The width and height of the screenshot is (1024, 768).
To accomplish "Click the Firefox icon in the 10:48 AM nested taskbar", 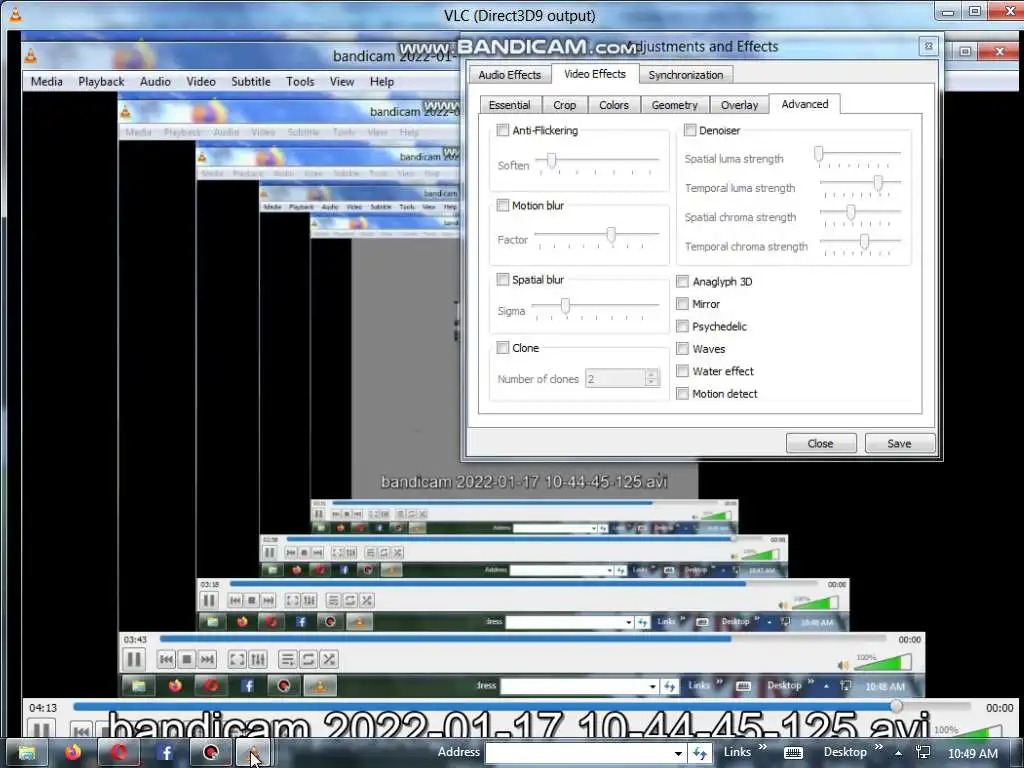I will 175,686.
